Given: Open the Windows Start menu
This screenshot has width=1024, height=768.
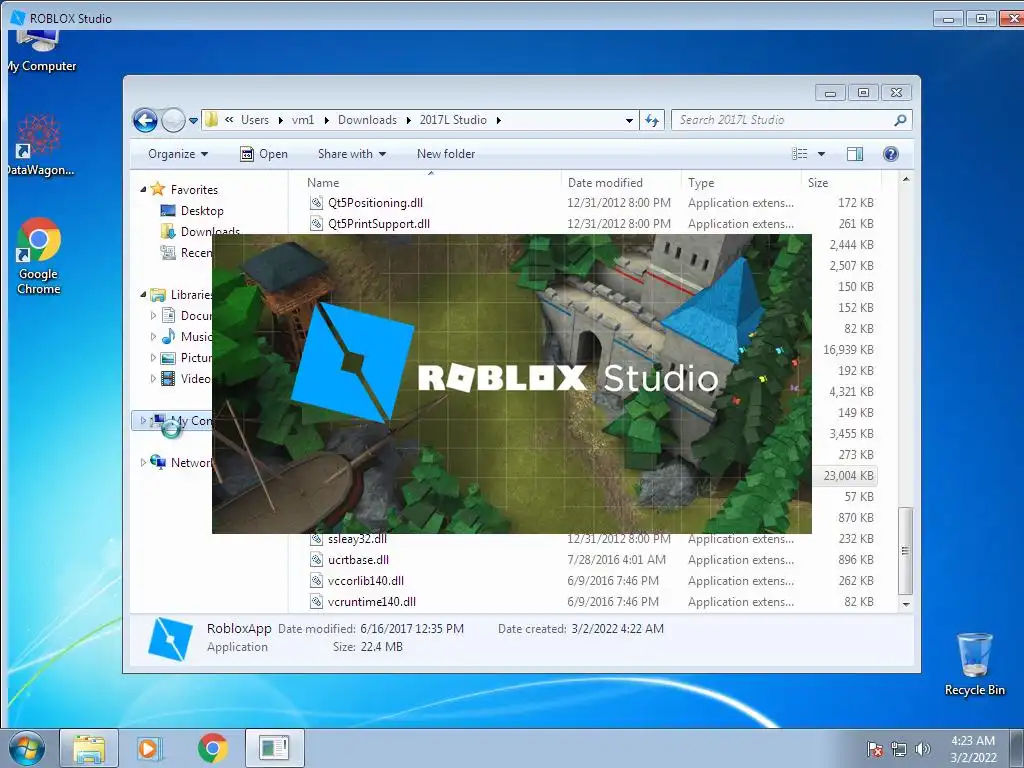Looking at the screenshot, I should 27,748.
